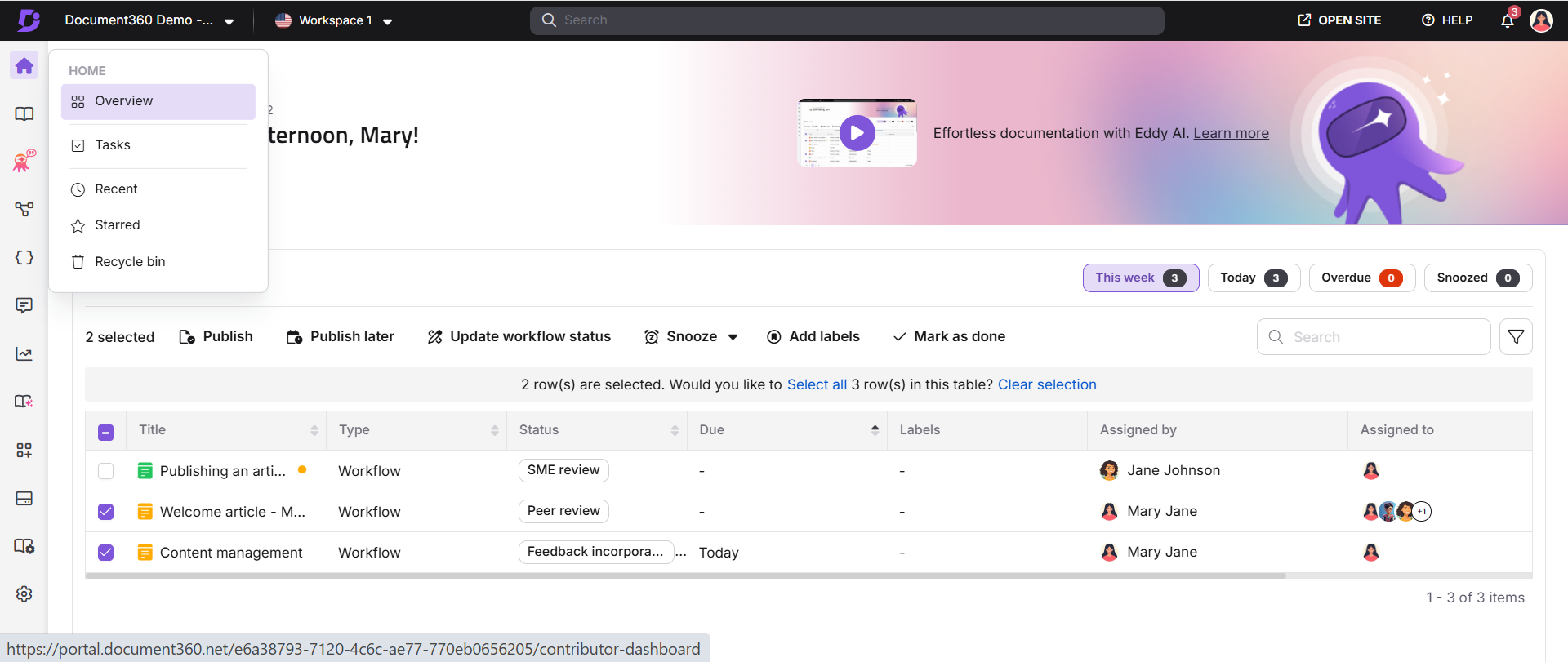
Task: Open the user profile avatar
Action: pos(1541,20)
